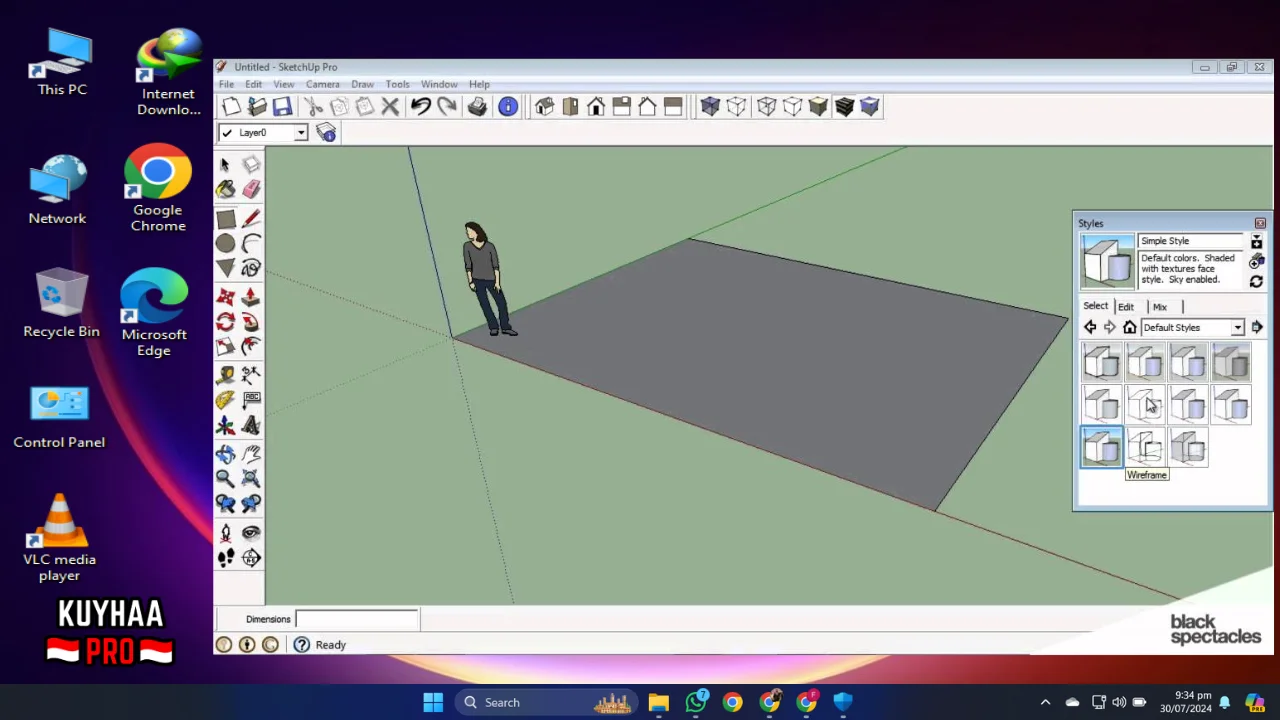
Task: Click the Simple Style name field
Action: 1190,242
